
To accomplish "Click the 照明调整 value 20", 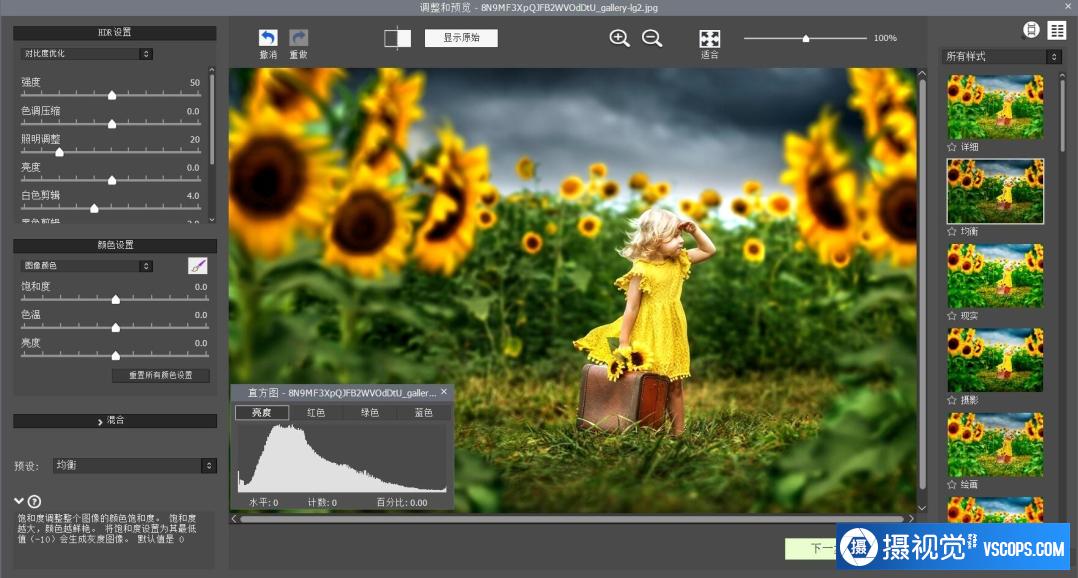I will [x=195, y=140].
